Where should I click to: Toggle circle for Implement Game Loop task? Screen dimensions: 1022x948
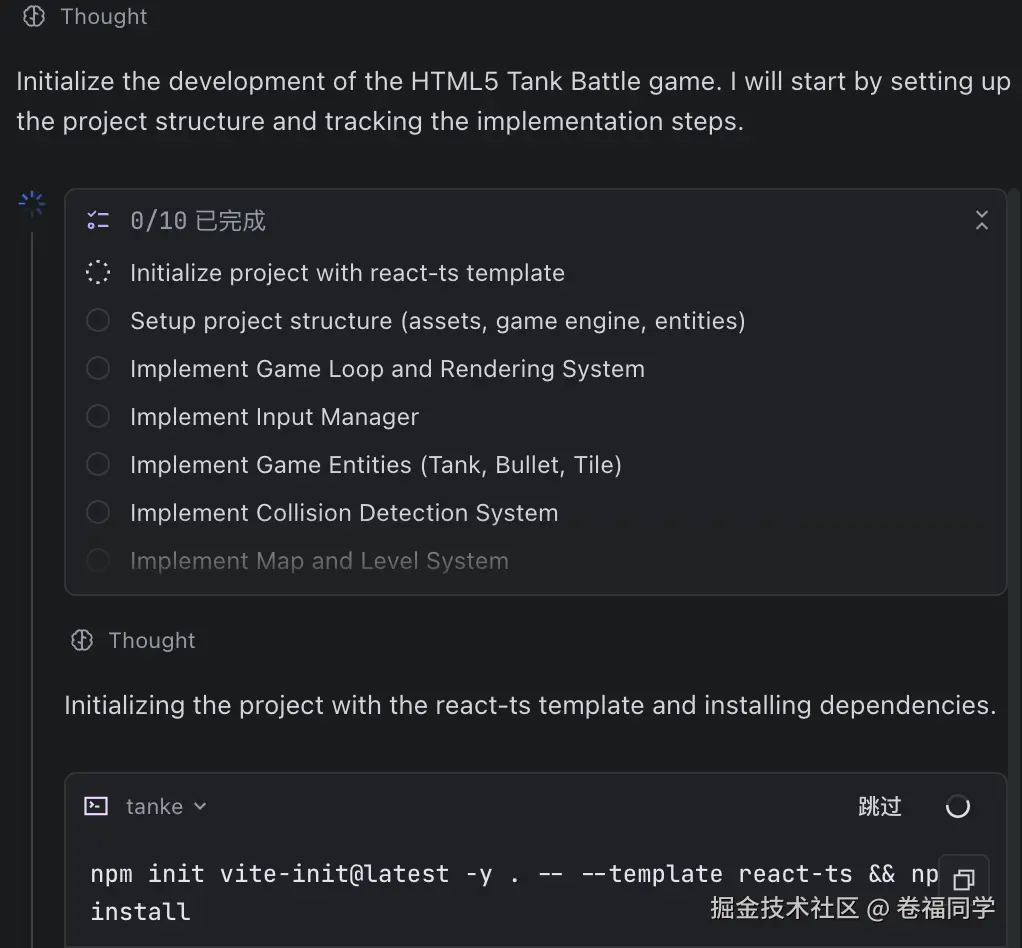pyautogui.click(x=98, y=369)
